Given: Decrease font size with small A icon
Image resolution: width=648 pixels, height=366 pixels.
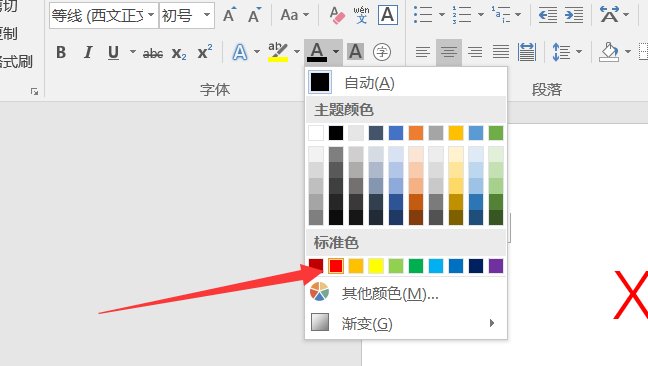Looking at the screenshot, I should click(255, 15).
